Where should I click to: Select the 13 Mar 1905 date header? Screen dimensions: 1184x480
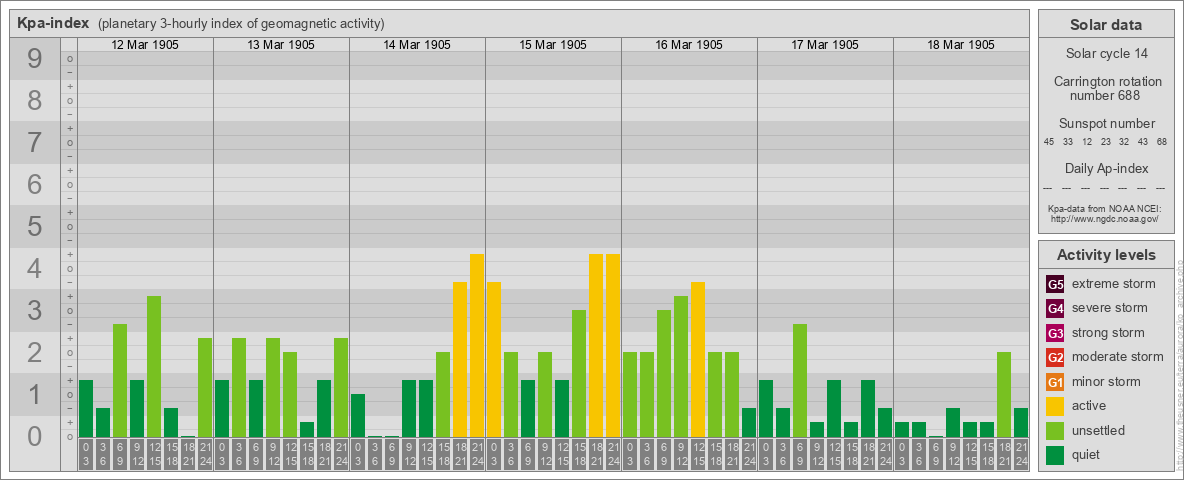(281, 45)
